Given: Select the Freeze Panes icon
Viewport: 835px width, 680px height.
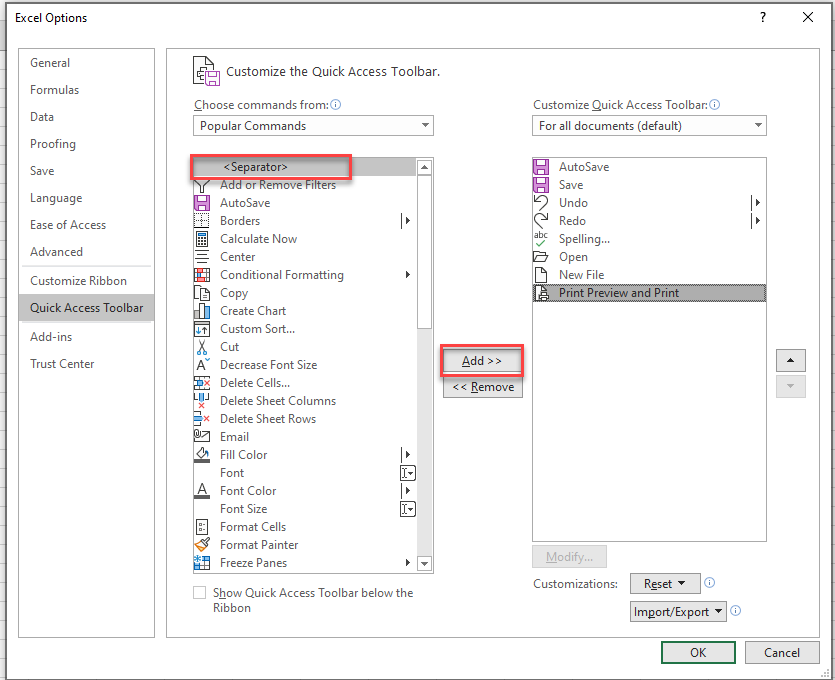Looking at the screenshot, I should [202, 563].
